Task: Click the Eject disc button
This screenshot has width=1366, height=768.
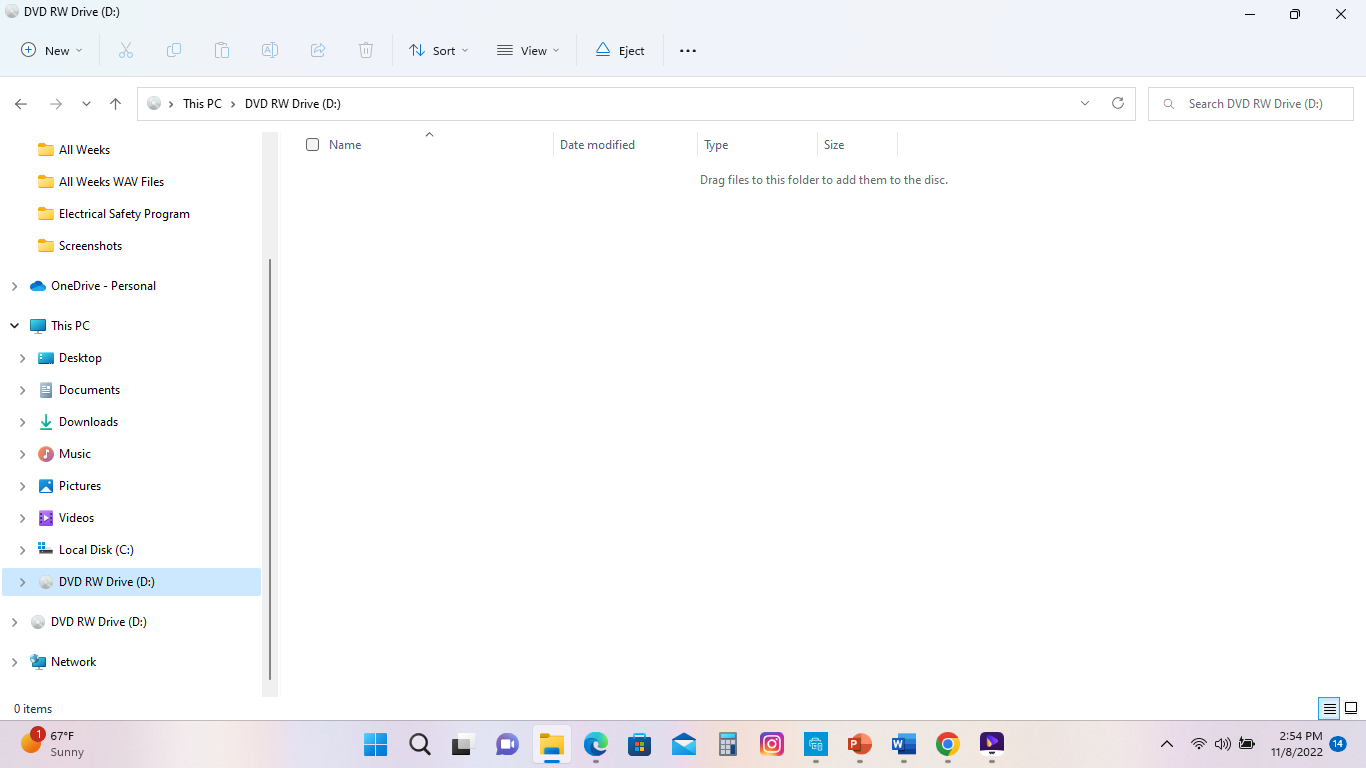Action: 620,51
